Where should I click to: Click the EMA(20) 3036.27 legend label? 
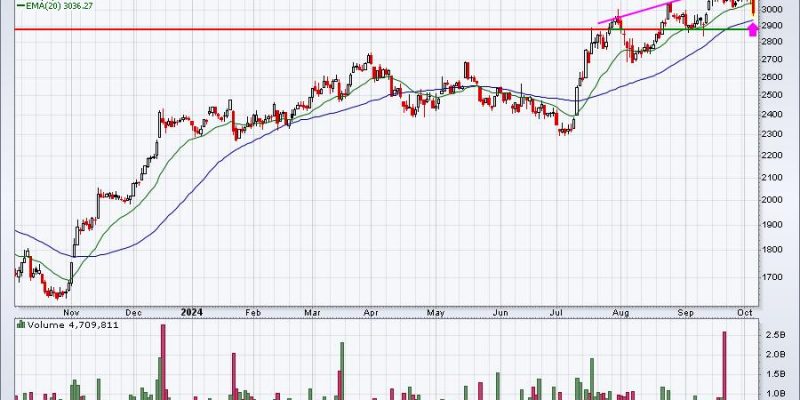click(60, 6)
